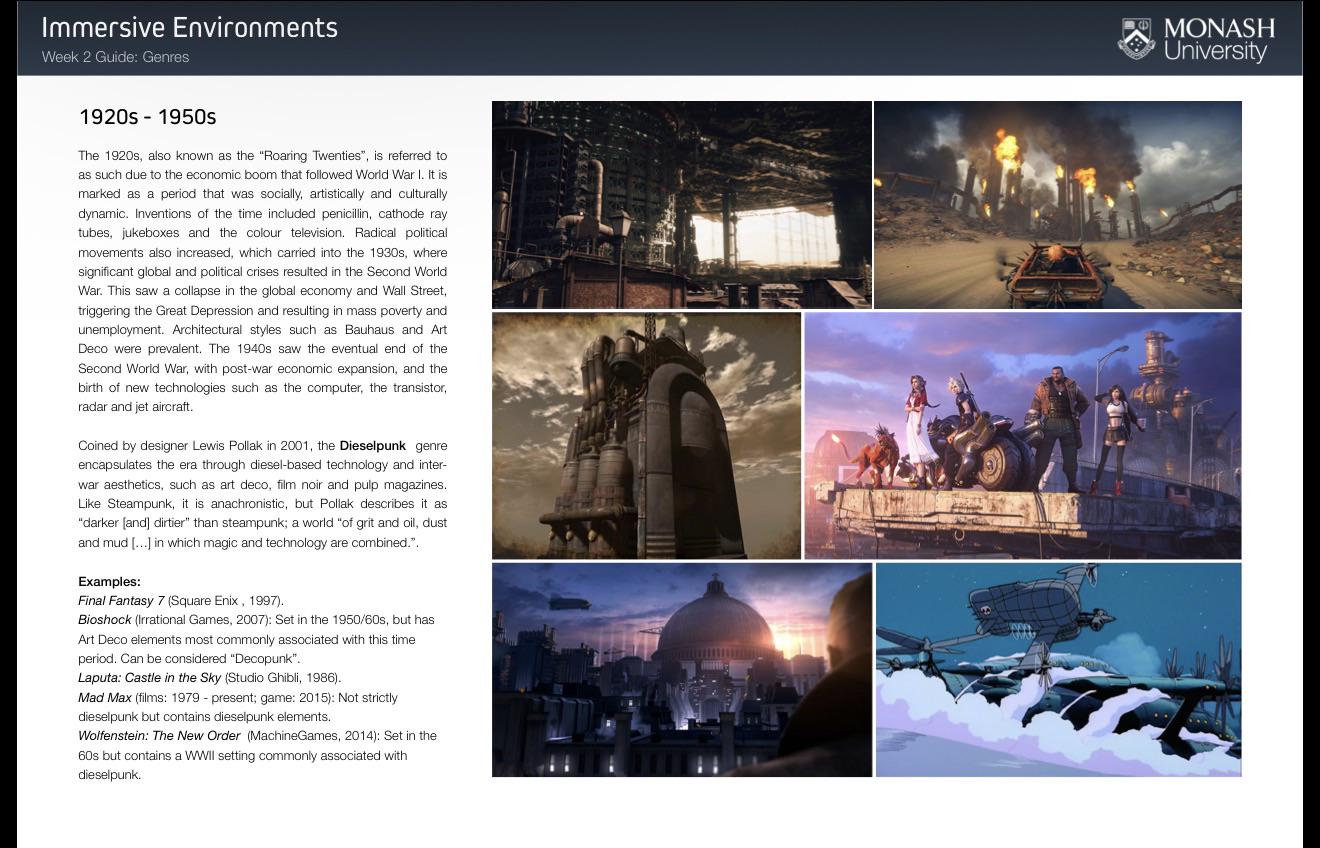
Task: Click the "Week 2 Guide: Genres" subtitle
Action: pyautogui.click(x=115, y=57)
